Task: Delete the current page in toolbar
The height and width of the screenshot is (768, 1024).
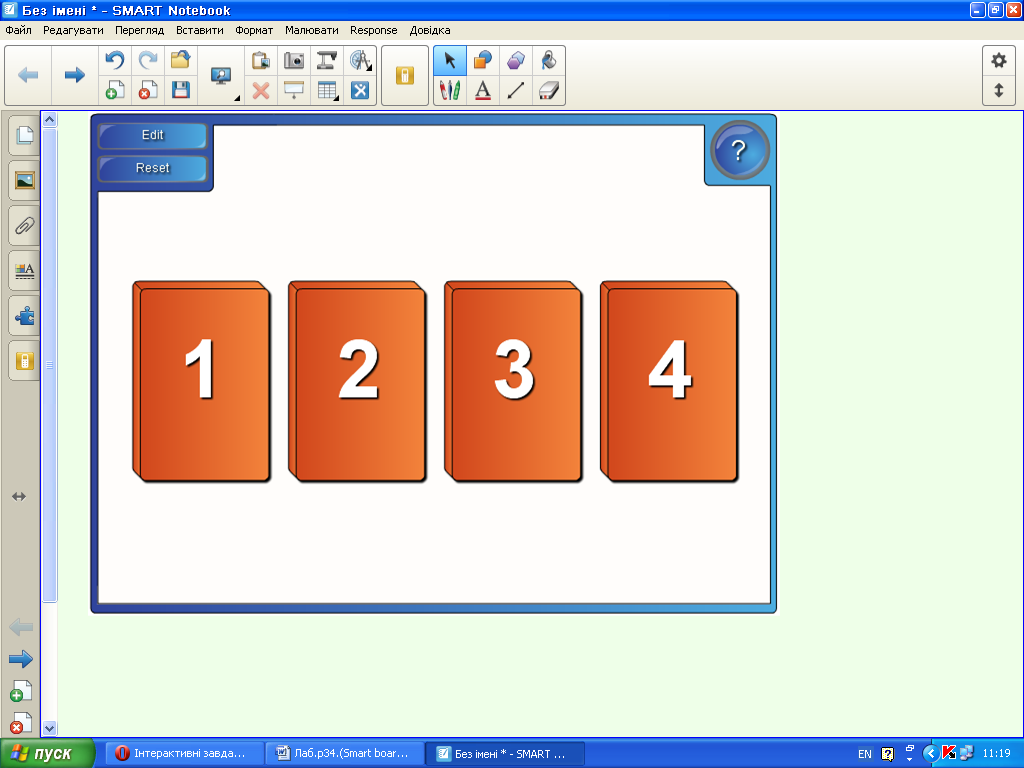Action: [148, 90]
